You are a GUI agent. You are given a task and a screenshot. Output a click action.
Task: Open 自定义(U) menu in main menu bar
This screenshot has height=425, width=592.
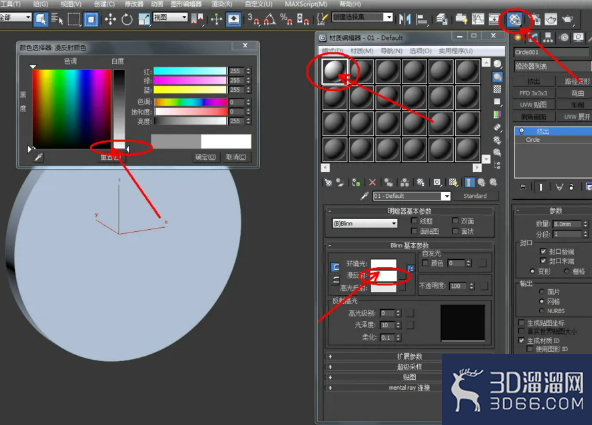pyautogui.click(x=259, y=4)
